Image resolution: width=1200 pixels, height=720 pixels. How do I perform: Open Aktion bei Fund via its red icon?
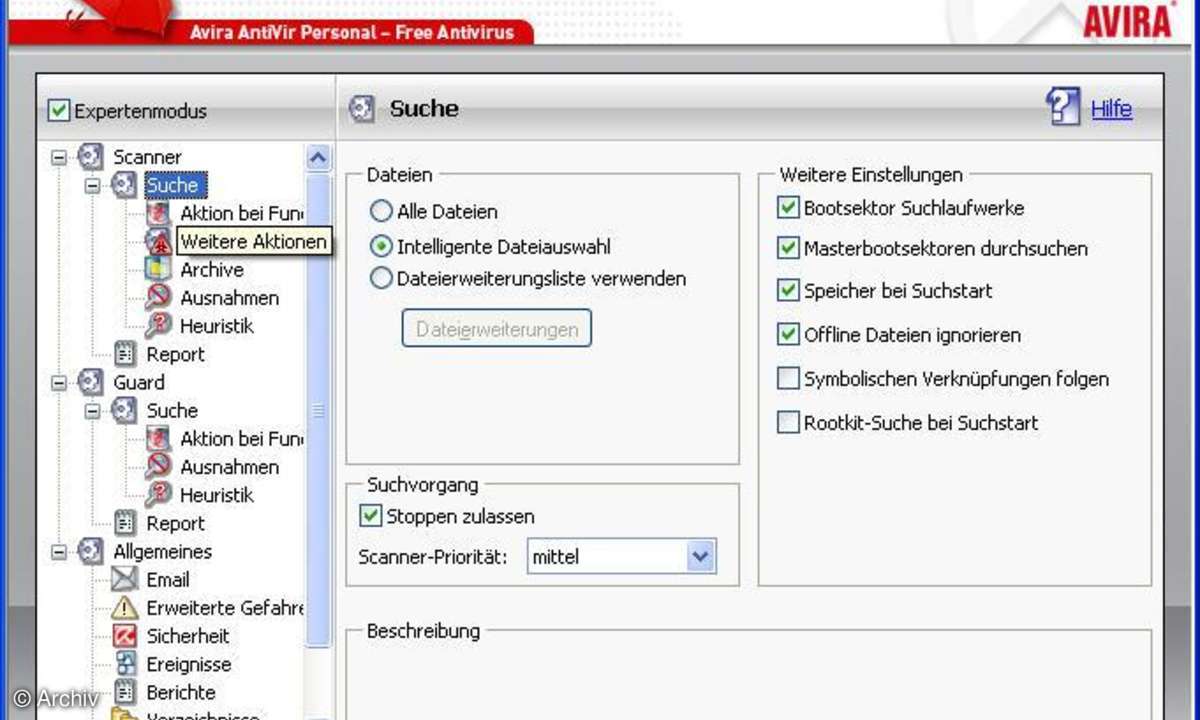point(158,213)
